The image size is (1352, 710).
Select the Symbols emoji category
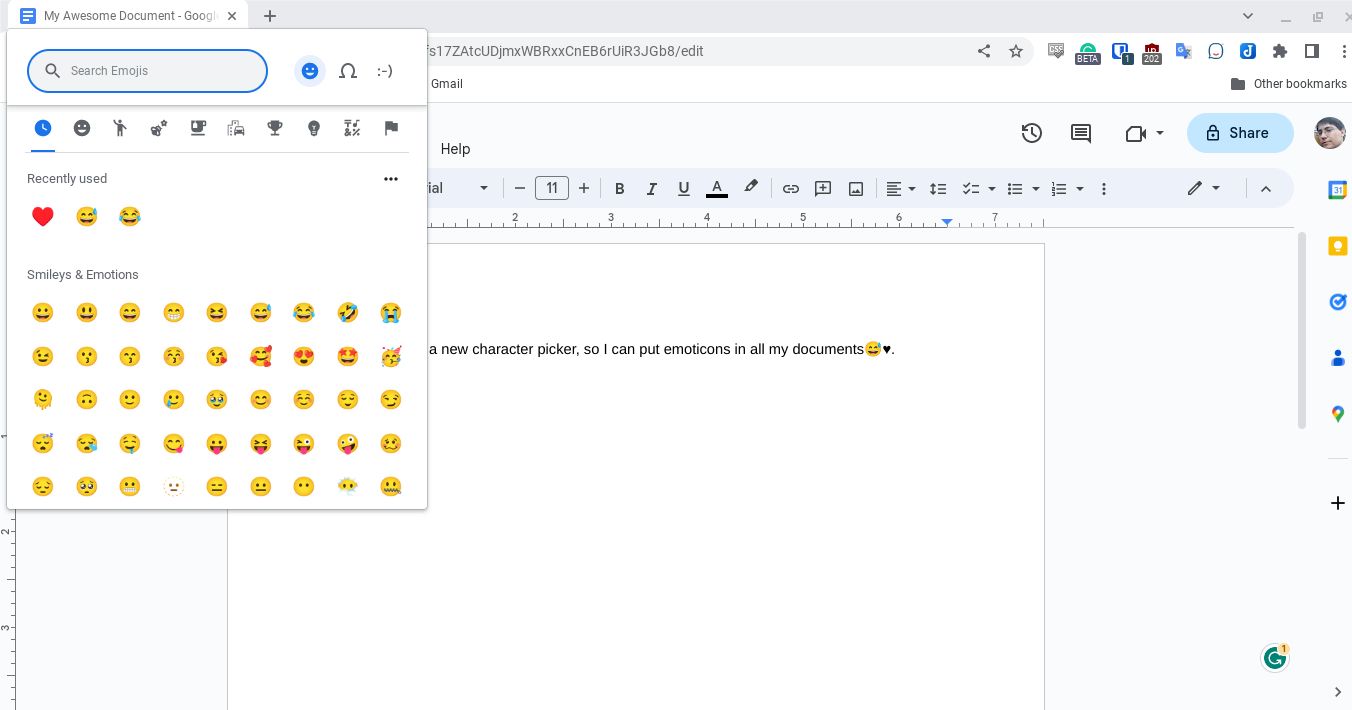coord(351,128)
